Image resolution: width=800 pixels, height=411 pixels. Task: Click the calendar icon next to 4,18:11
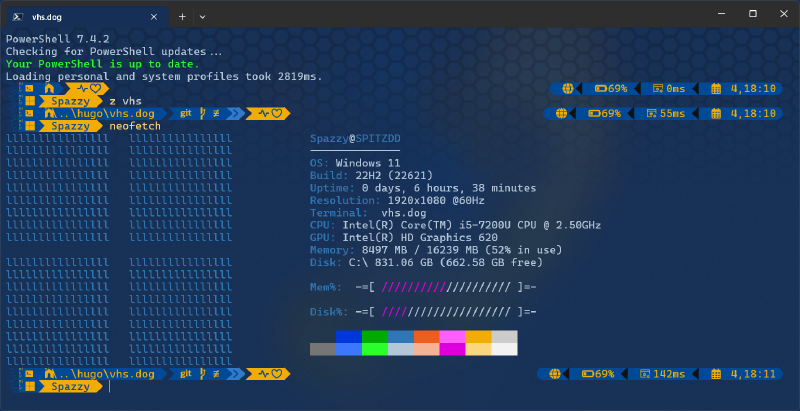[716, 374]
